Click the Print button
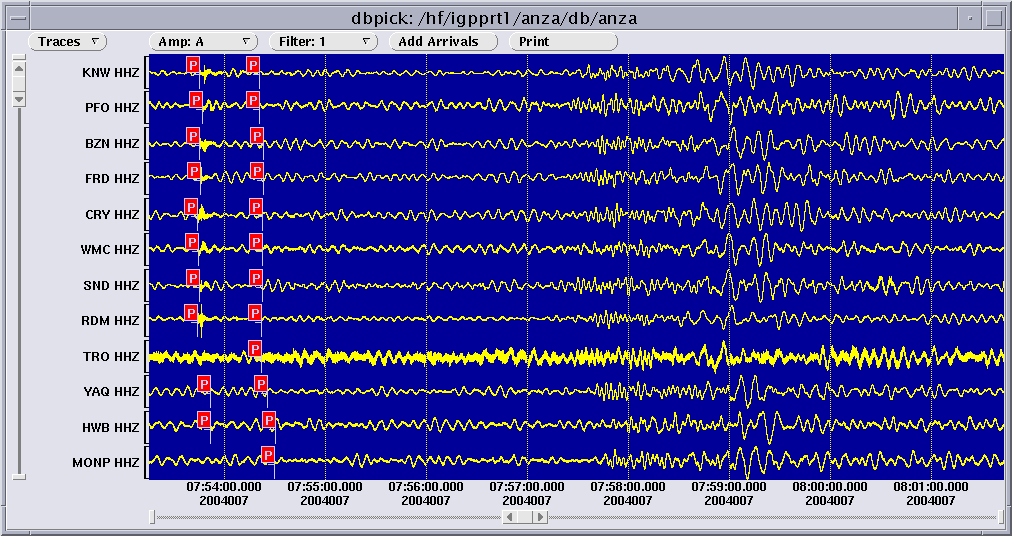Viewport: 1012px width, 536px height. click(x=563, y=41)
